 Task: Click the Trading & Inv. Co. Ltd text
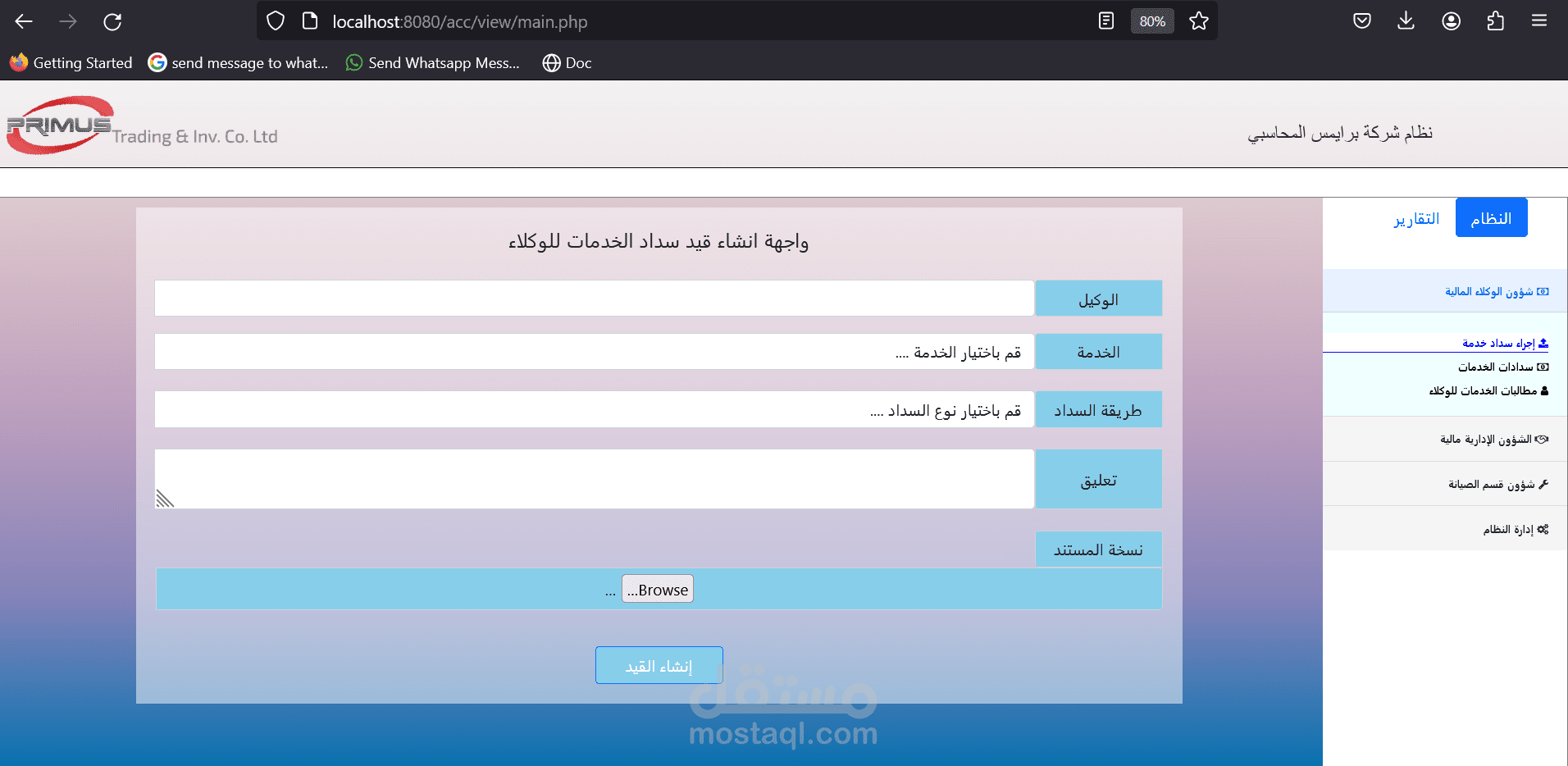(x=195, y=136)
